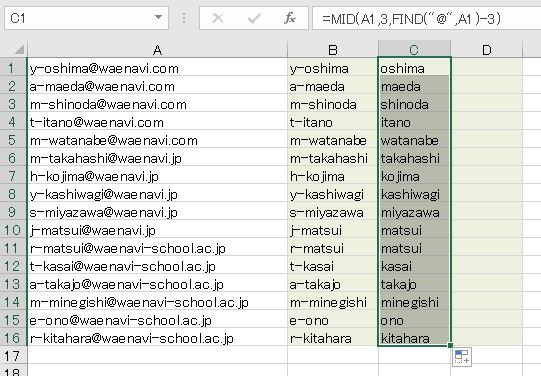Click cell r-kitahara@waenavi-school.ac.jp

(x=157, y=338)
